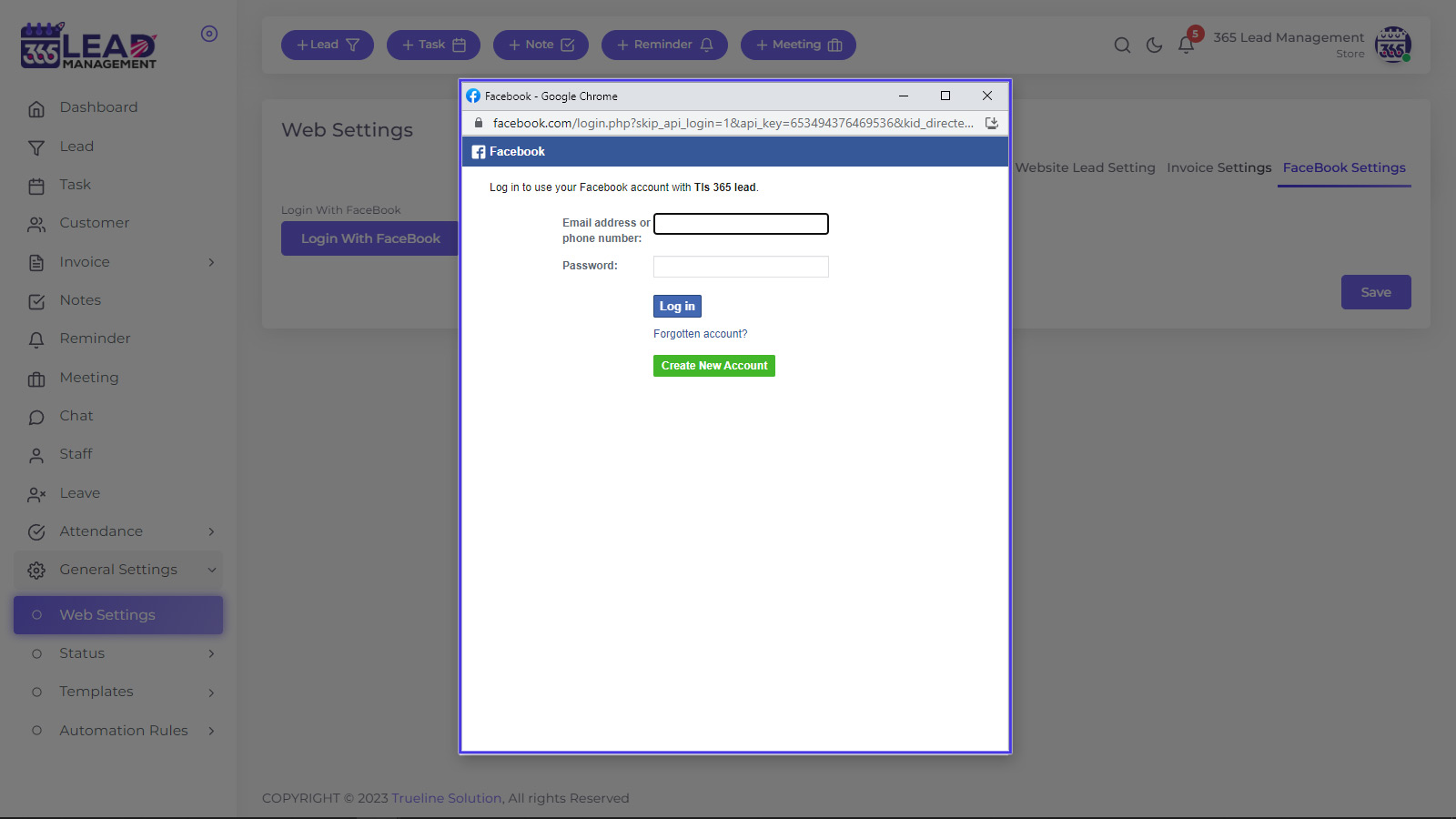Expand the Invoice submenu chevron
1456x819 pixels.
[211, 262]
